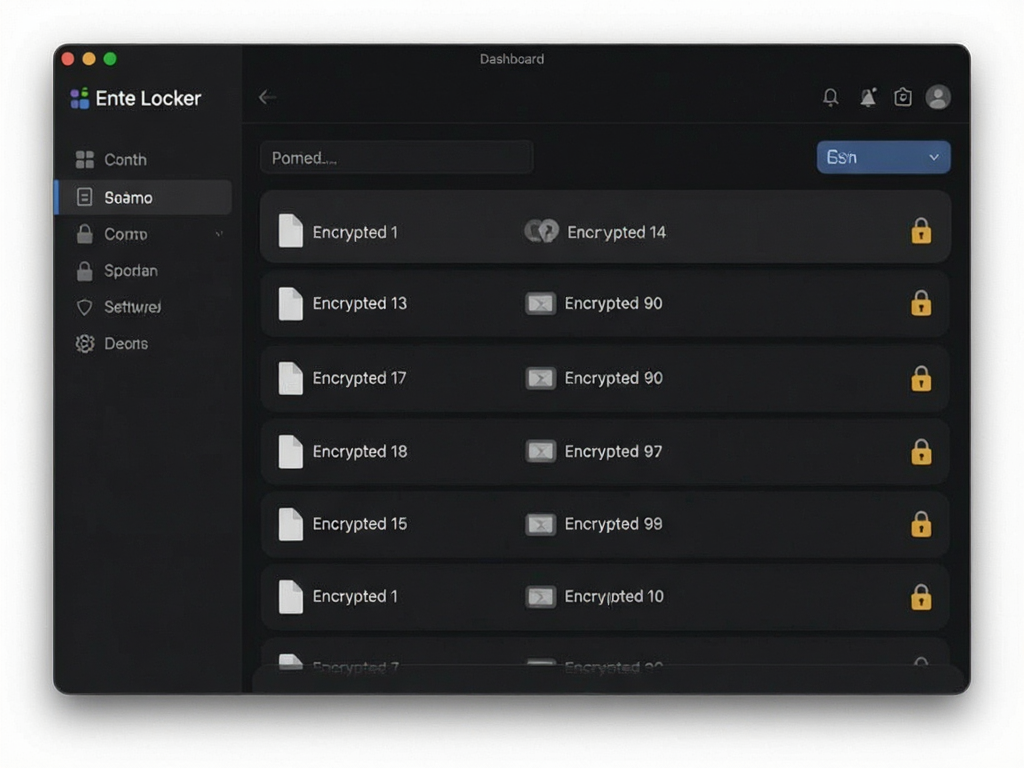Click the Conth grid icon in sidebar

coord(85,159)
